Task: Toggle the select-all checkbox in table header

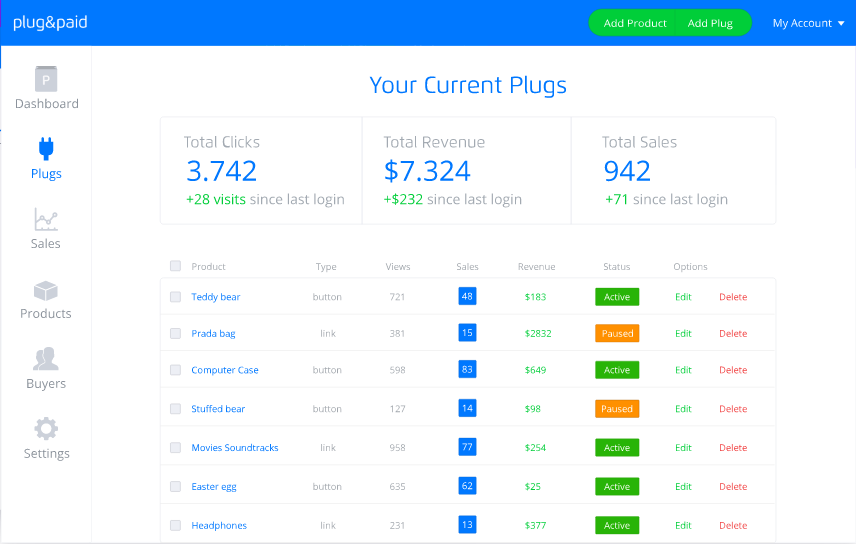Action: coord(175,266)
